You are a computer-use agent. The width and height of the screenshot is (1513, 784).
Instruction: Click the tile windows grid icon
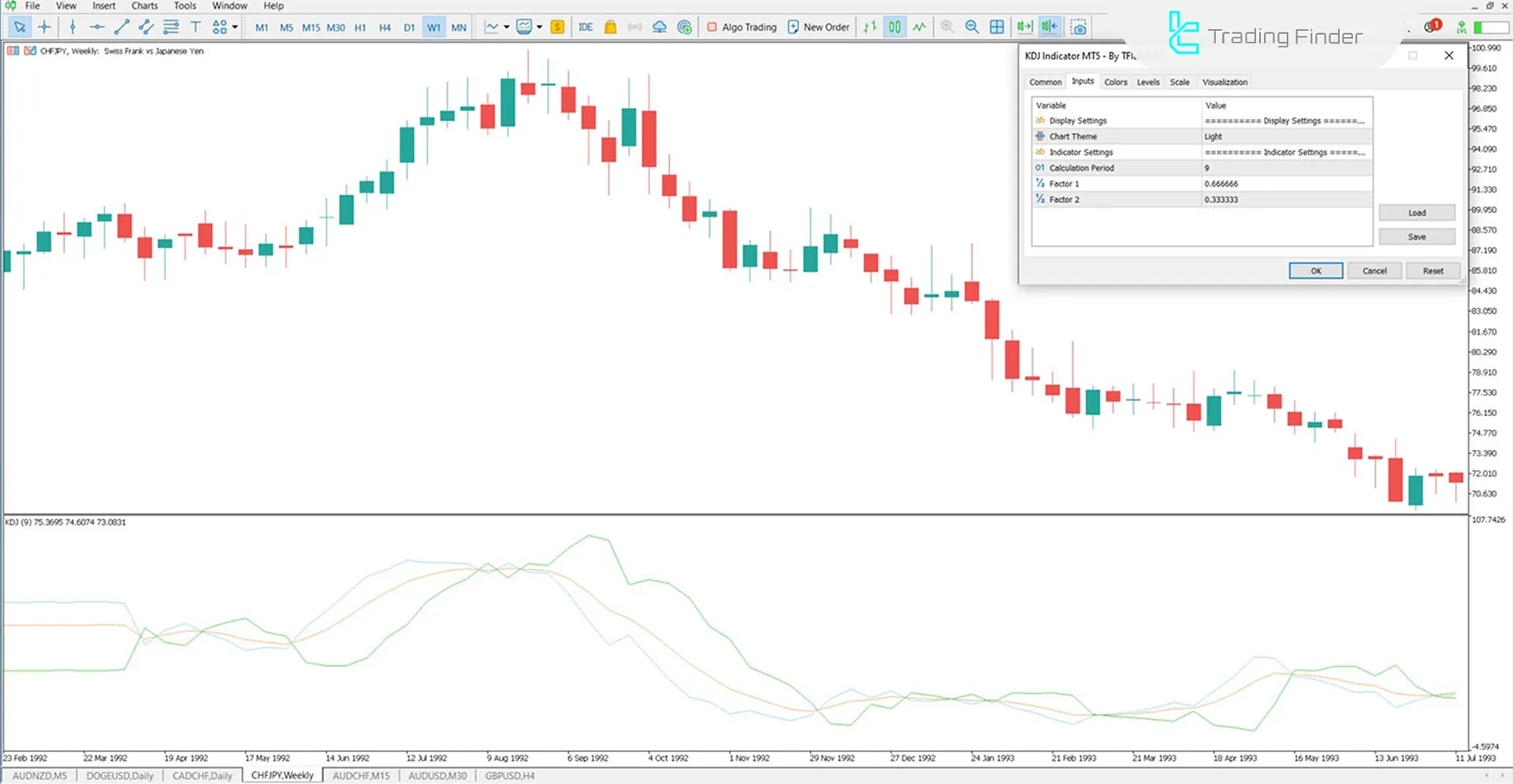tap(997, 27)
